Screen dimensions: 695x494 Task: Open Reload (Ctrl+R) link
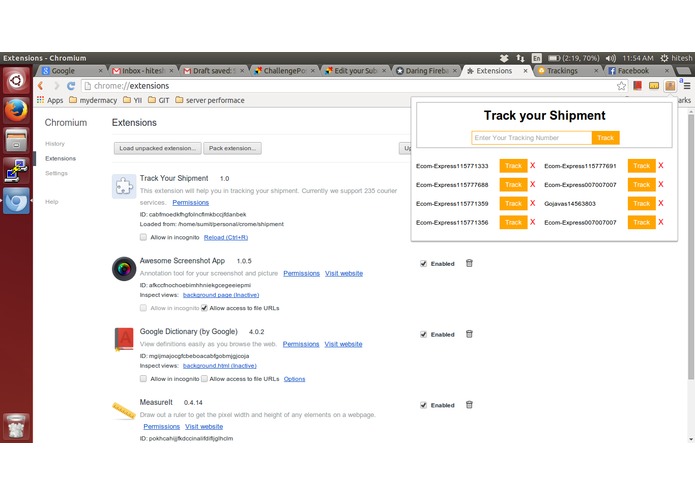pyautogui.click(x=226, y=237)
